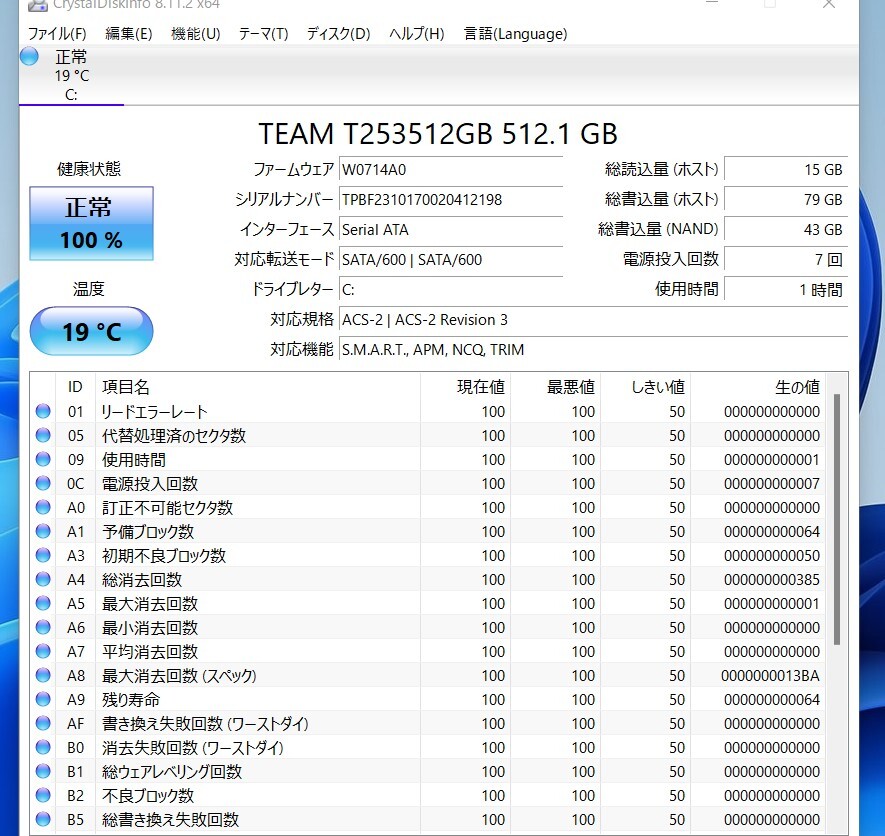Click the interface field Serial ATA

pyautogui.click(x=451, y=229)
